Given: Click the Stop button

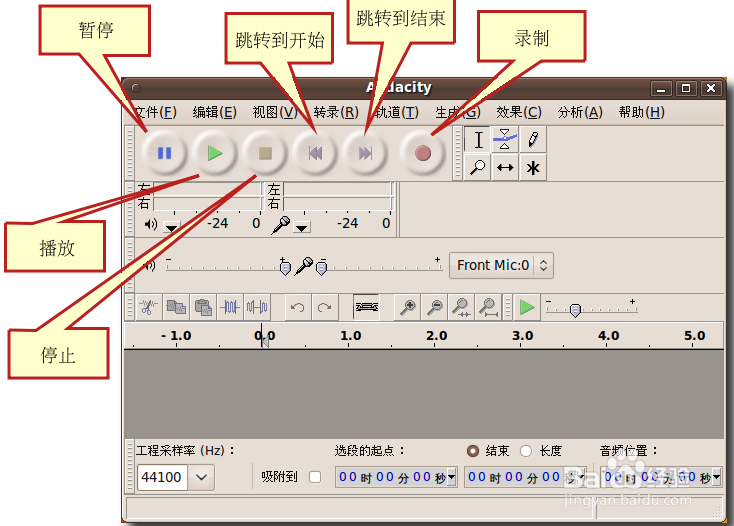Looking at the screenshot, I should click(265, 153).
